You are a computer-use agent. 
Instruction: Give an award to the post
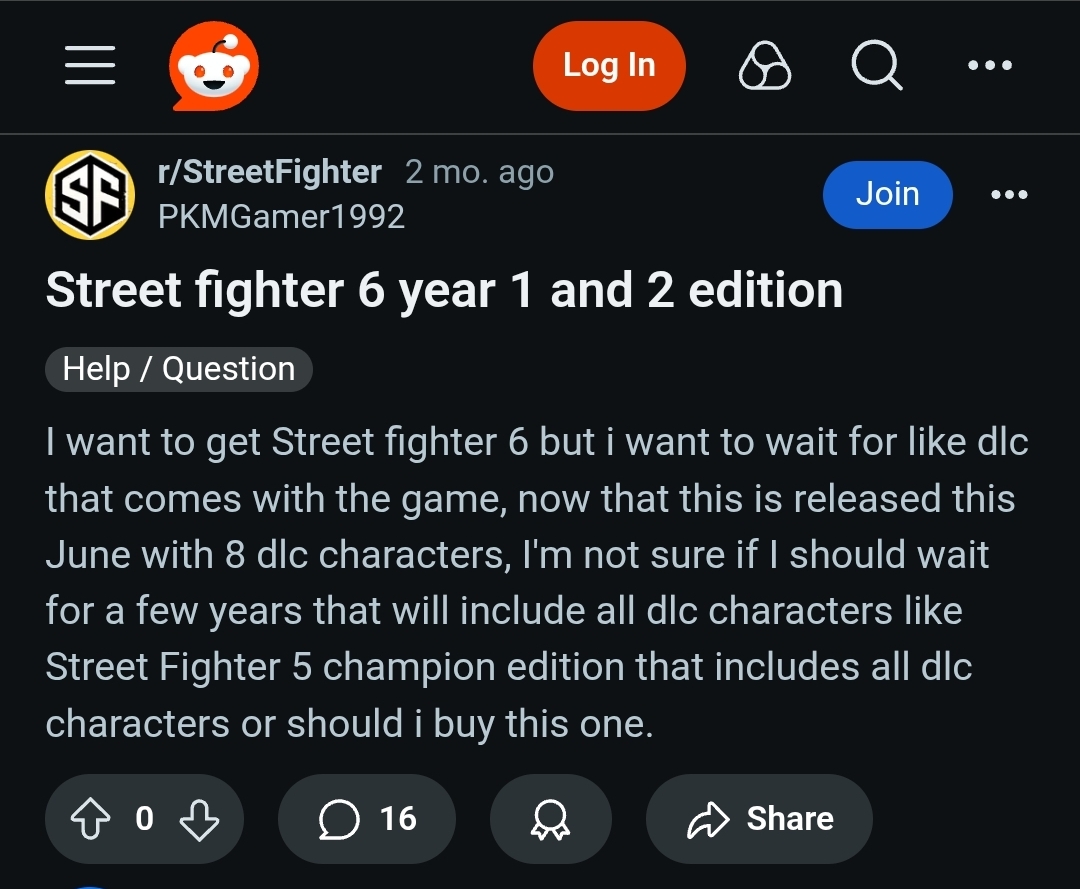coord(550,819)
